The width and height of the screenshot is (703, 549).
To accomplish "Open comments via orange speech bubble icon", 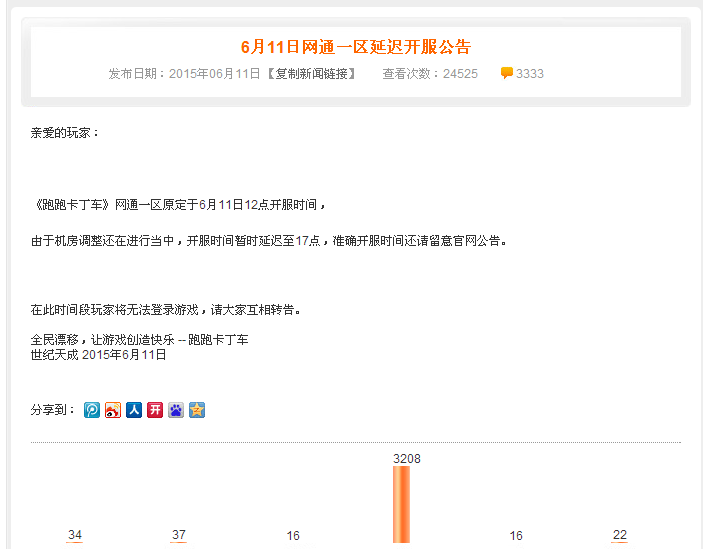I will [507, 73].
